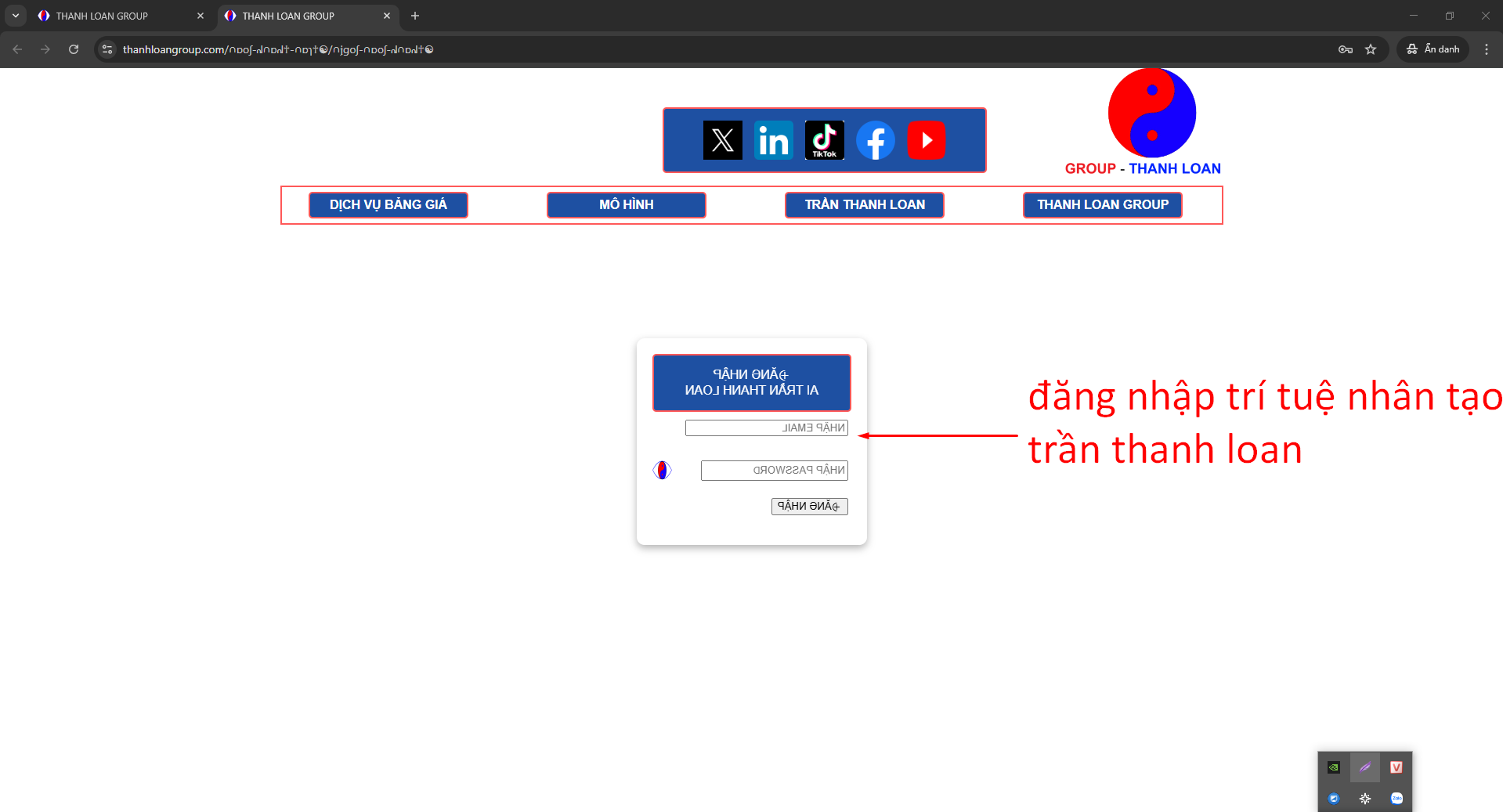View site information icon in address bar
The width and height of the screenshot is (1503, 812).
(107, 49)
